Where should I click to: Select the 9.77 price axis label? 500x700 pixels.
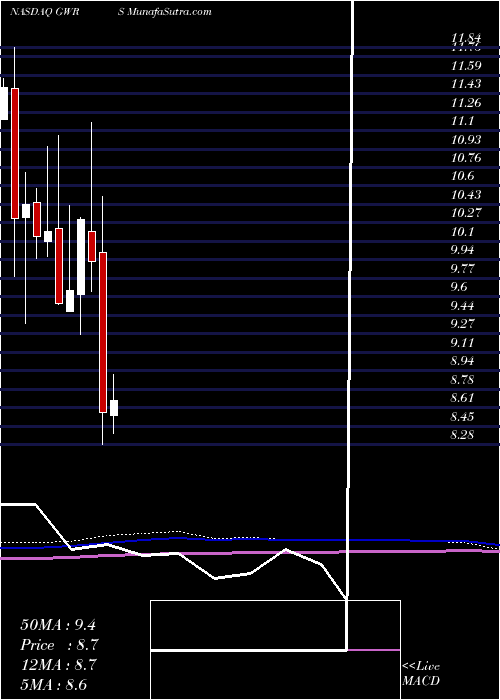(x=462, y=268)
